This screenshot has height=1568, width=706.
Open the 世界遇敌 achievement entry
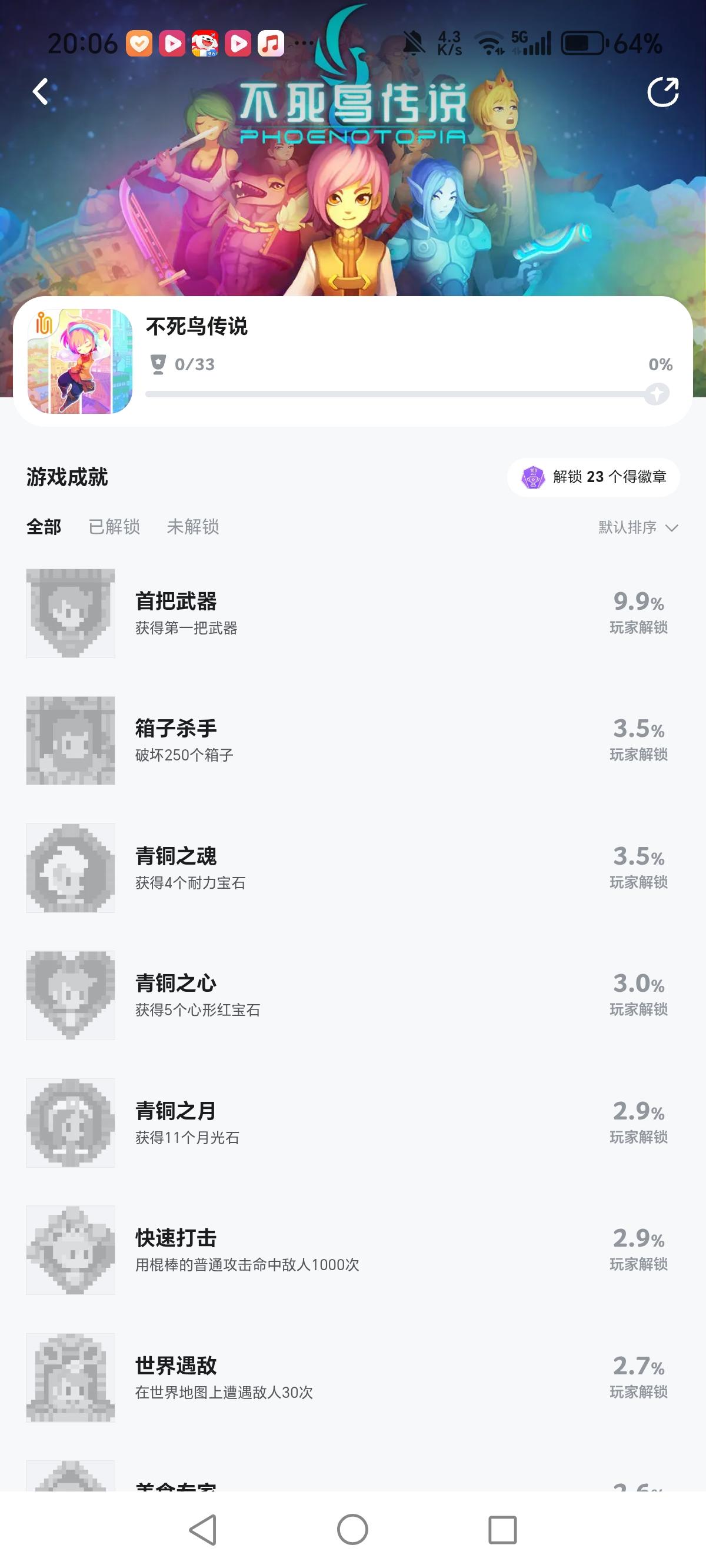click(224, 1377)
